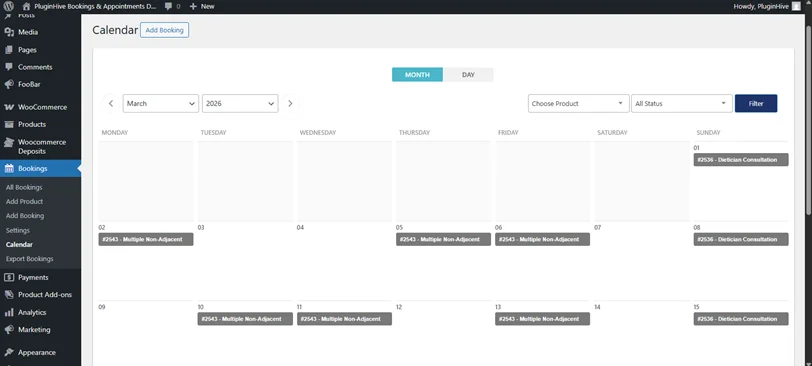Open Add Product submenu item
This screenshot has width=812, height=366.
coord(24,201)
